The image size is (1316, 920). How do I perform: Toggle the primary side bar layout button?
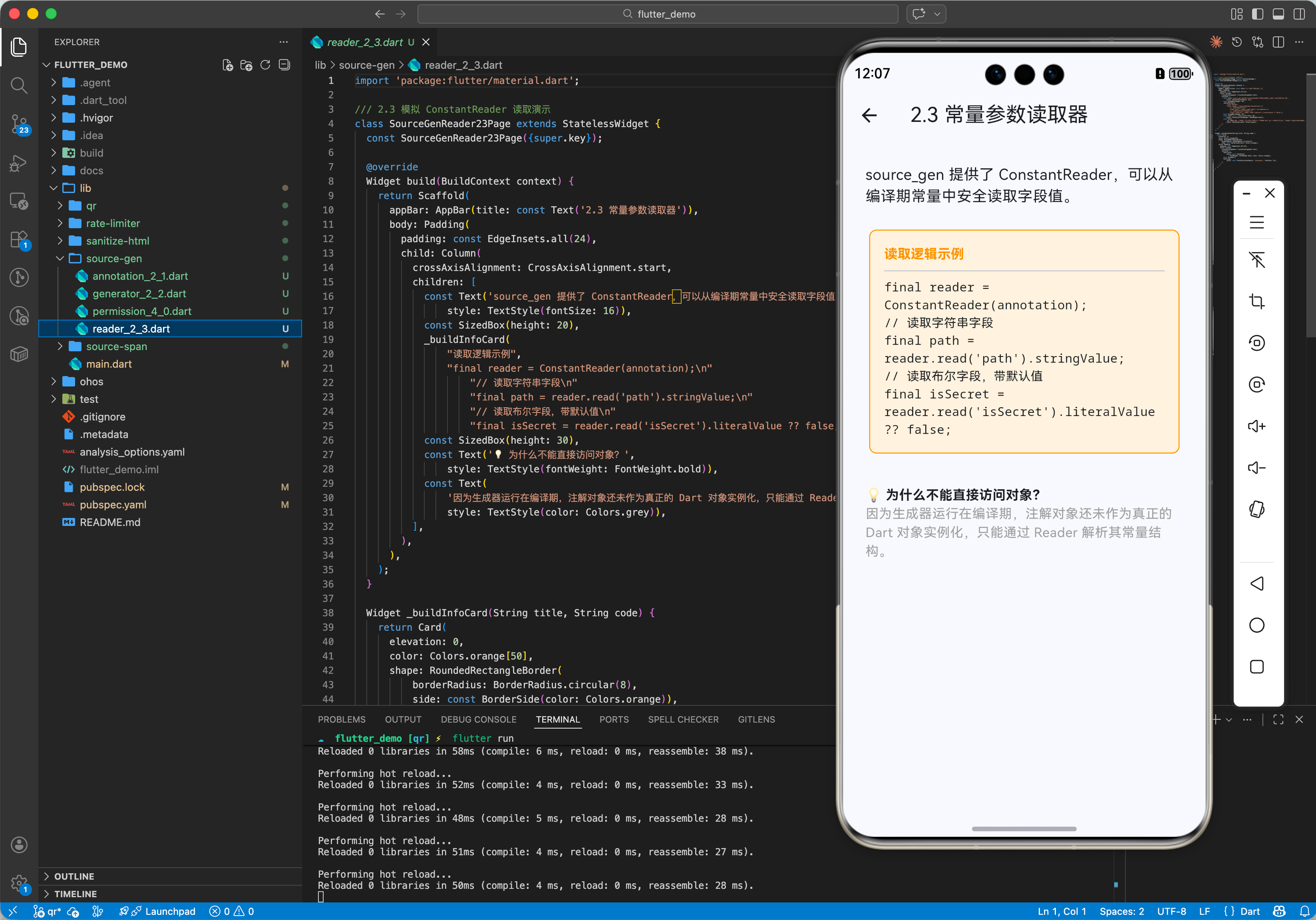1257,14
